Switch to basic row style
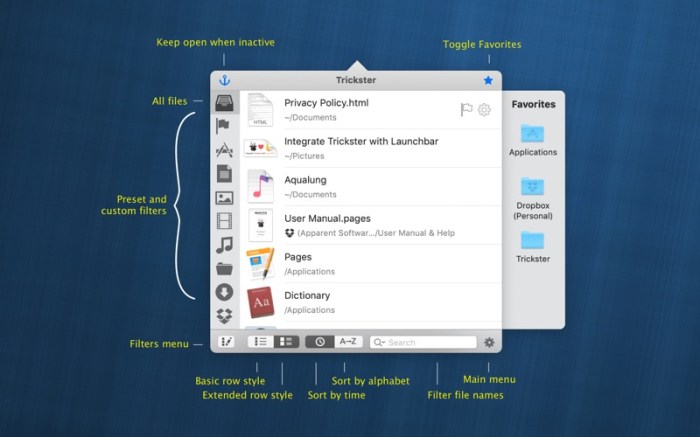This screenshot has height=437, width=700. point(261,342)
